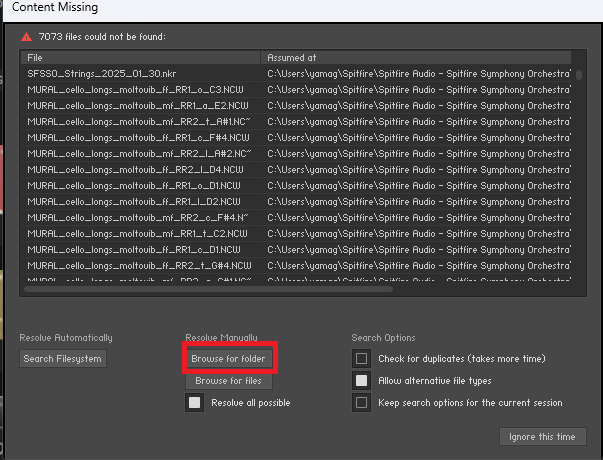Click the Browse for files button

tap(229, 381)
